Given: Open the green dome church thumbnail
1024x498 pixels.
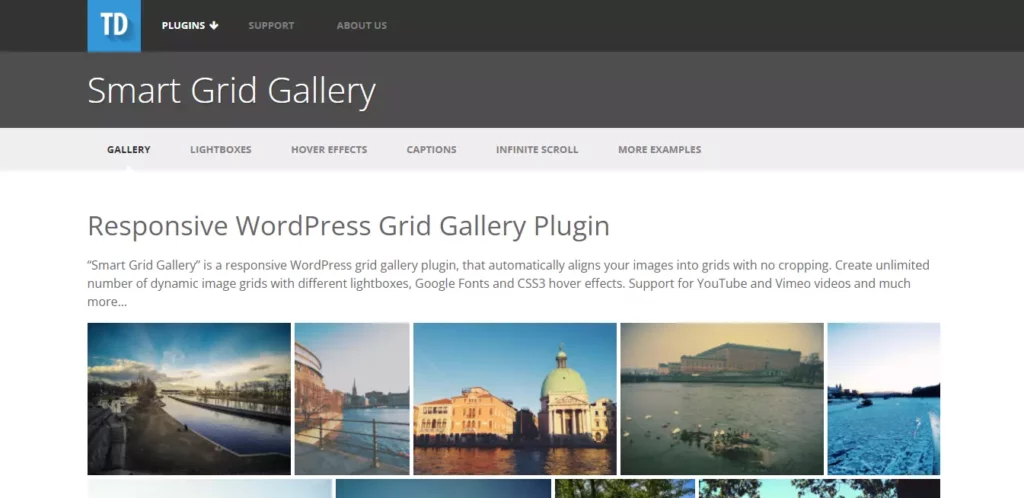Looking at the screenshot, I should tap(515, 398).
